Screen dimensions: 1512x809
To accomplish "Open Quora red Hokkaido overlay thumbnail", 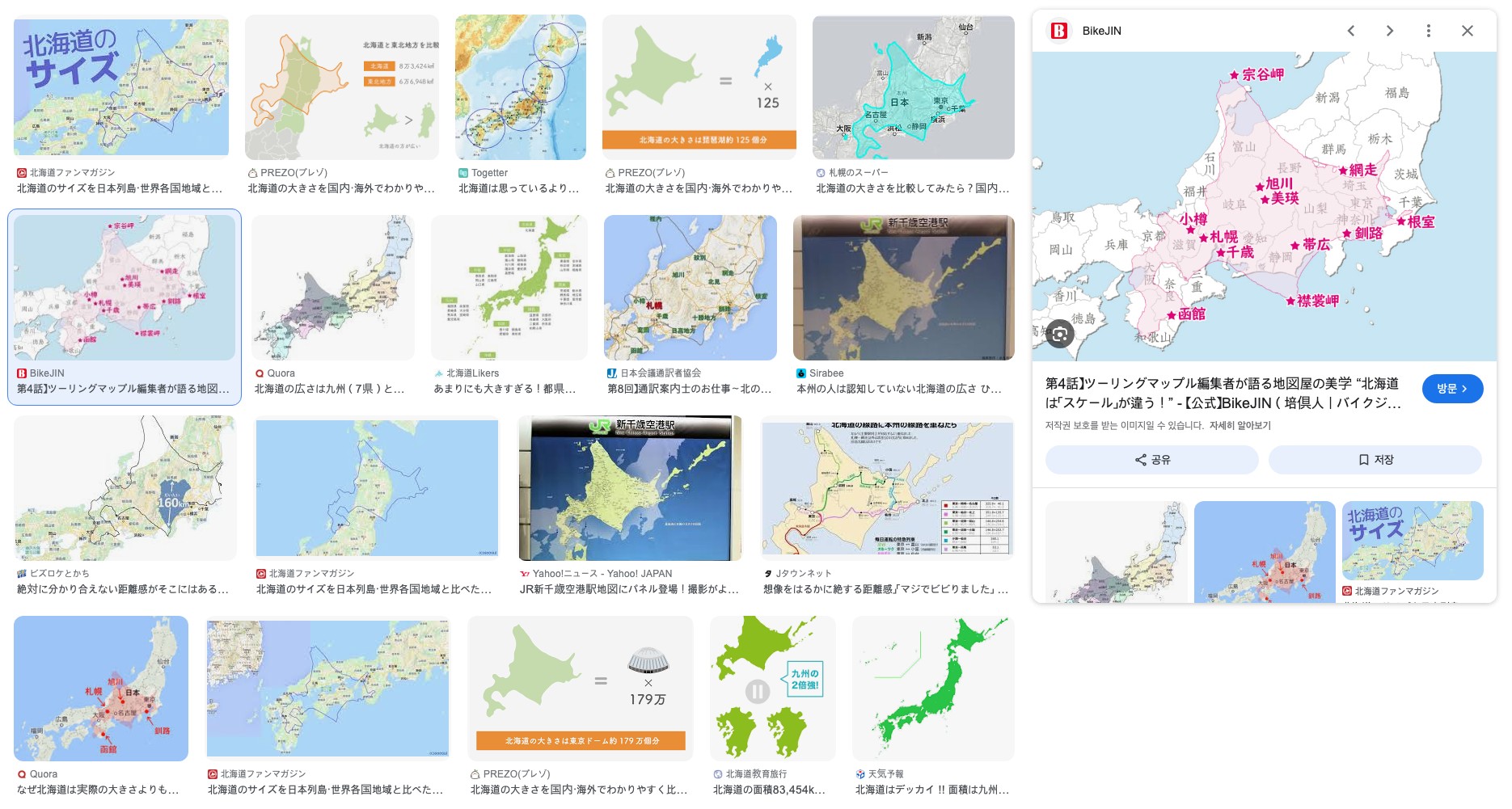I will click(x=101, y=689).
